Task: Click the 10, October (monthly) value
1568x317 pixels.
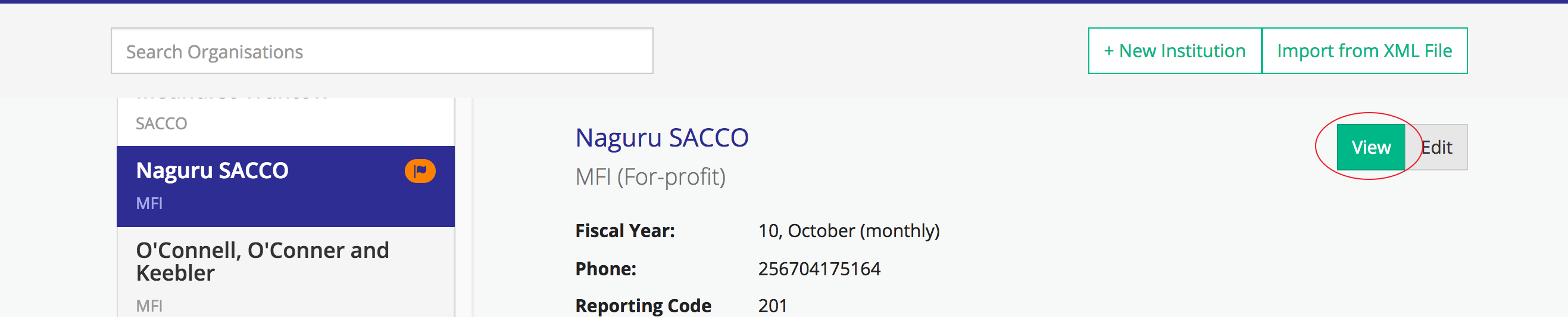Action: tap(848, 231)
